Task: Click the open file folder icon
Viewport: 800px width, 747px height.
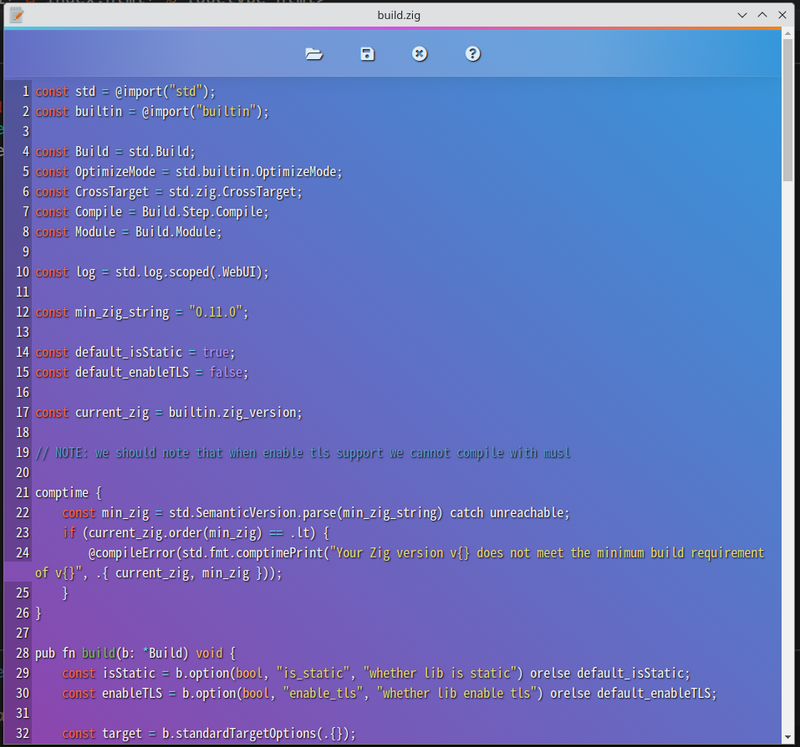Action: coord(314,54)
